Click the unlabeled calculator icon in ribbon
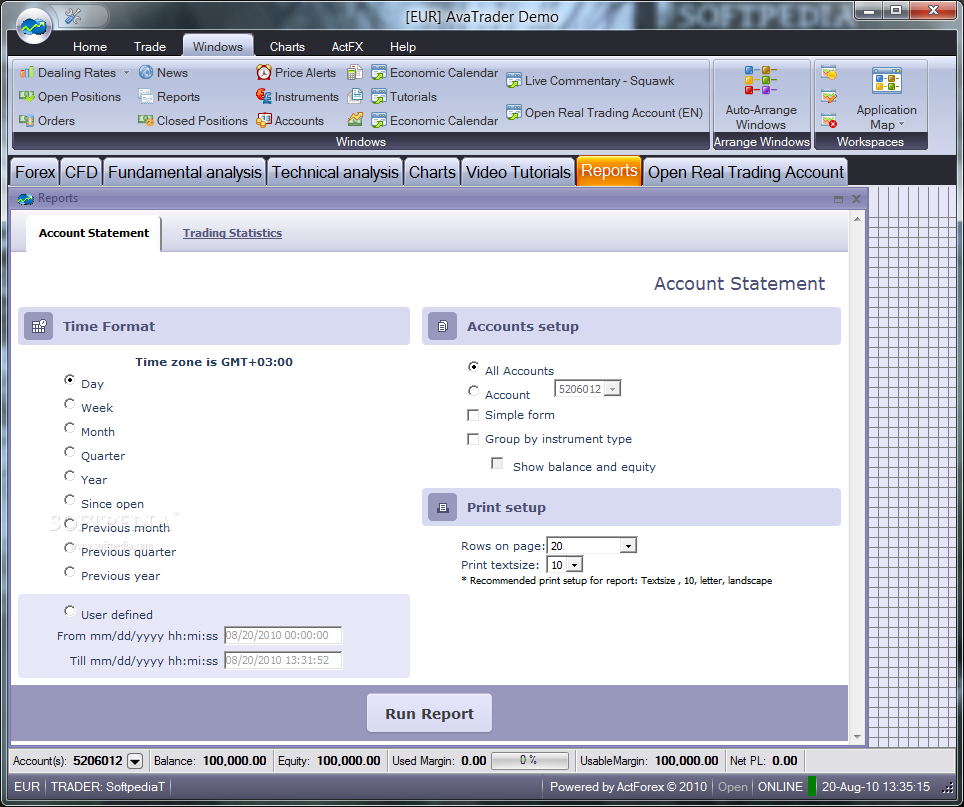The image size is (964, 807). [x=355, y=73]
